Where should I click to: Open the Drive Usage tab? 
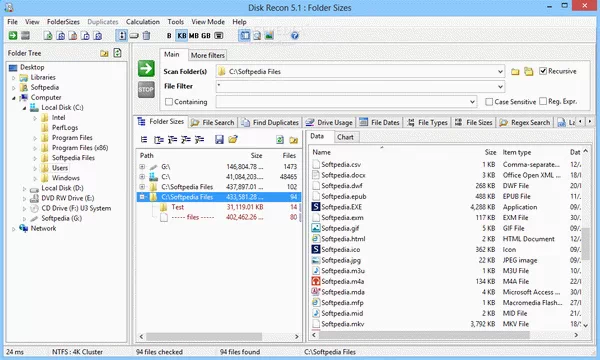(x=329, y=122)
